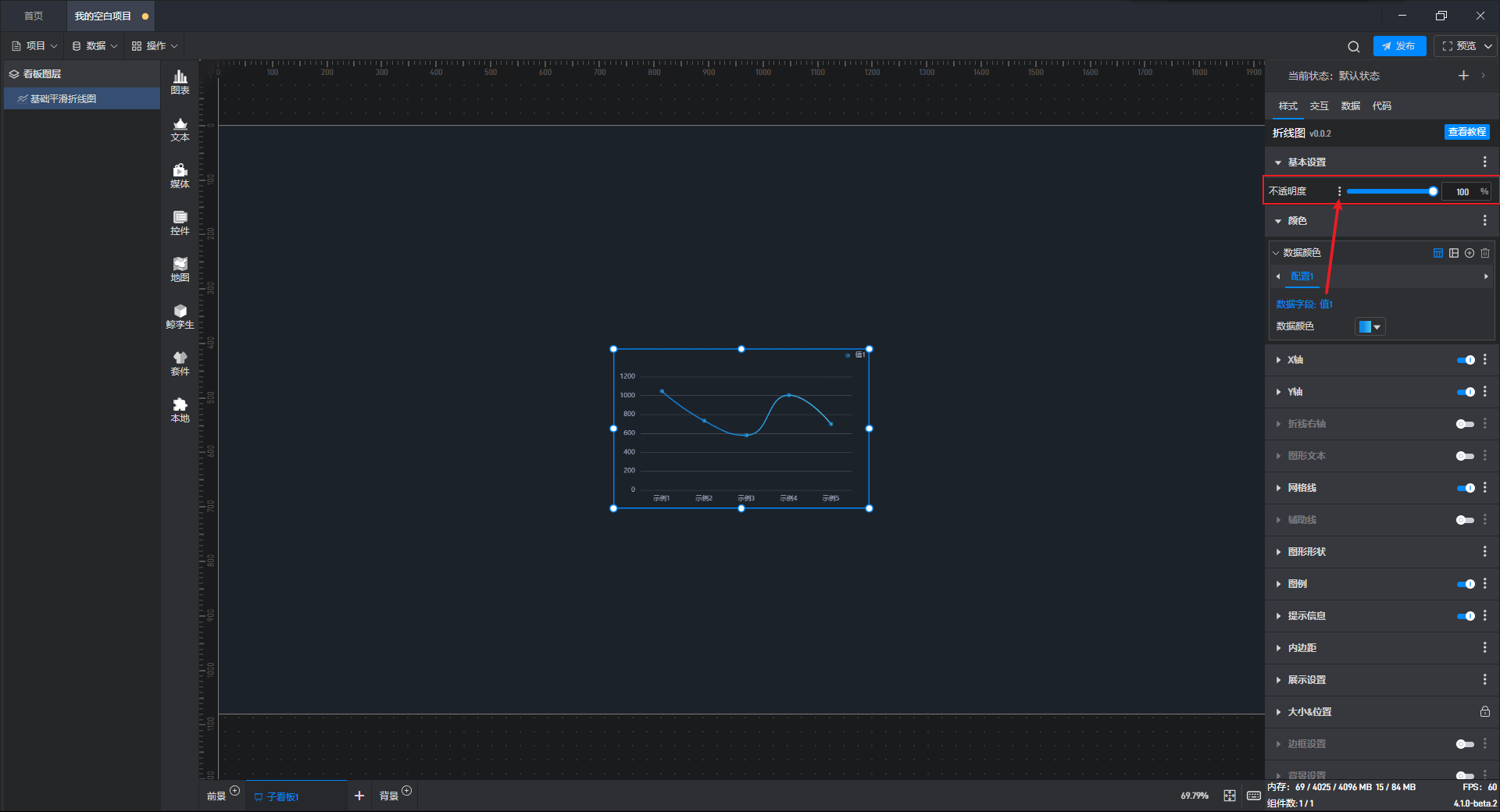Collapse the 数据颜色 group
This screenshot has height=812, width=1500.
pyautogui.click(x=1276, y=253)
